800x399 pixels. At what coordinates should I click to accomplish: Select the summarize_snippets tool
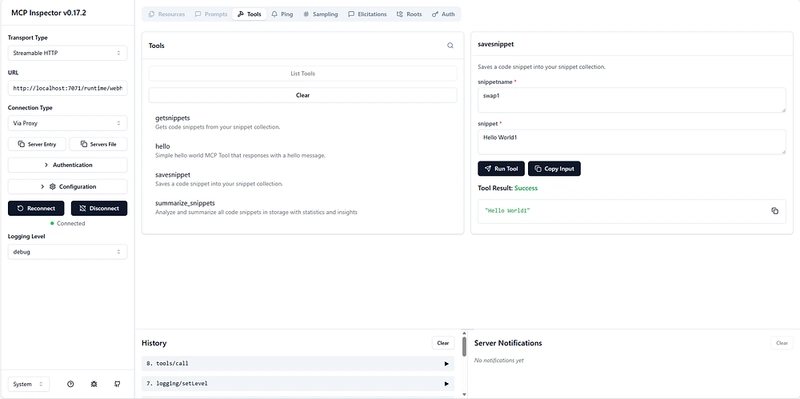(x=303, y=207)
